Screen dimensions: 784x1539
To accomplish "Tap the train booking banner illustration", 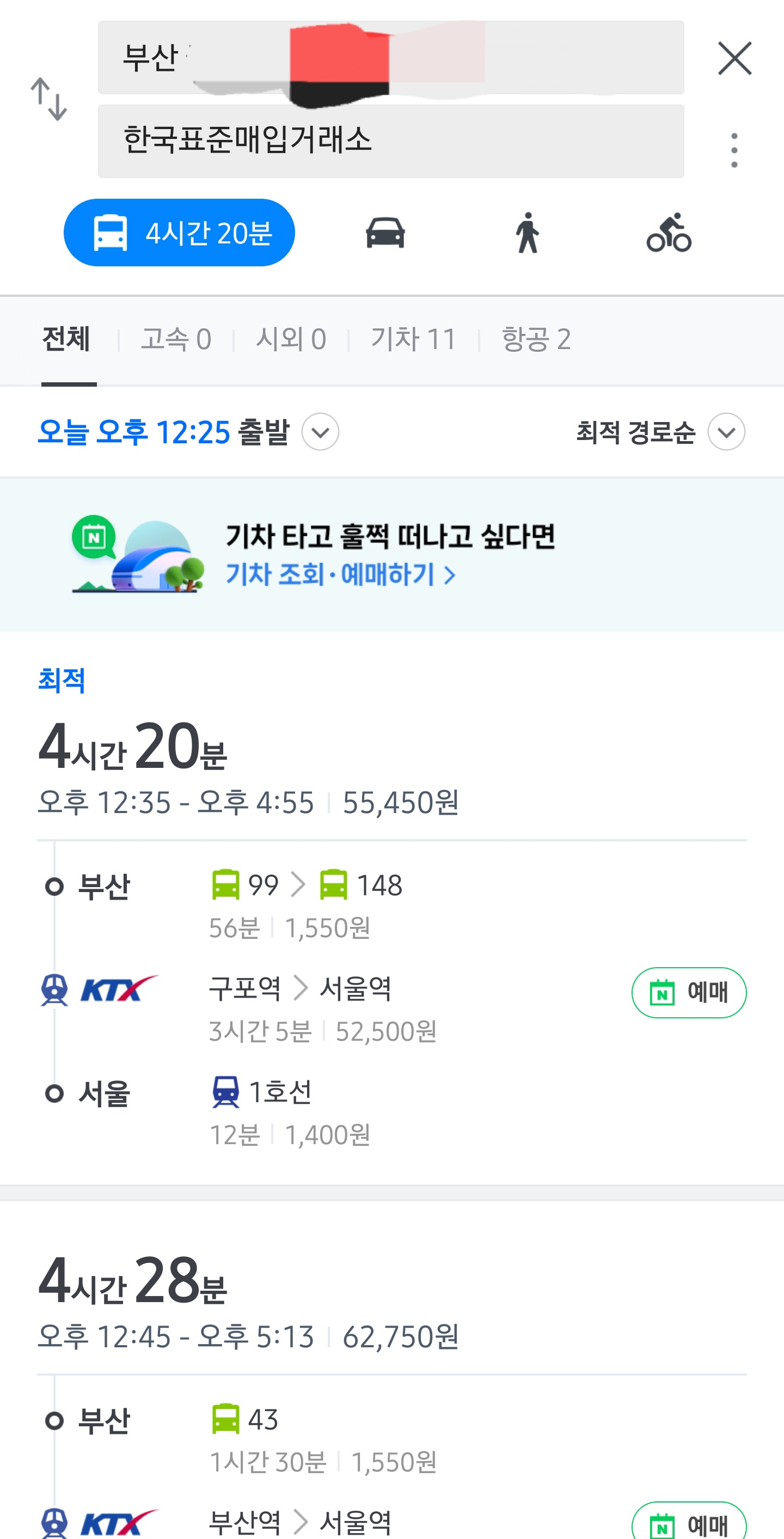I will point(138,554).
